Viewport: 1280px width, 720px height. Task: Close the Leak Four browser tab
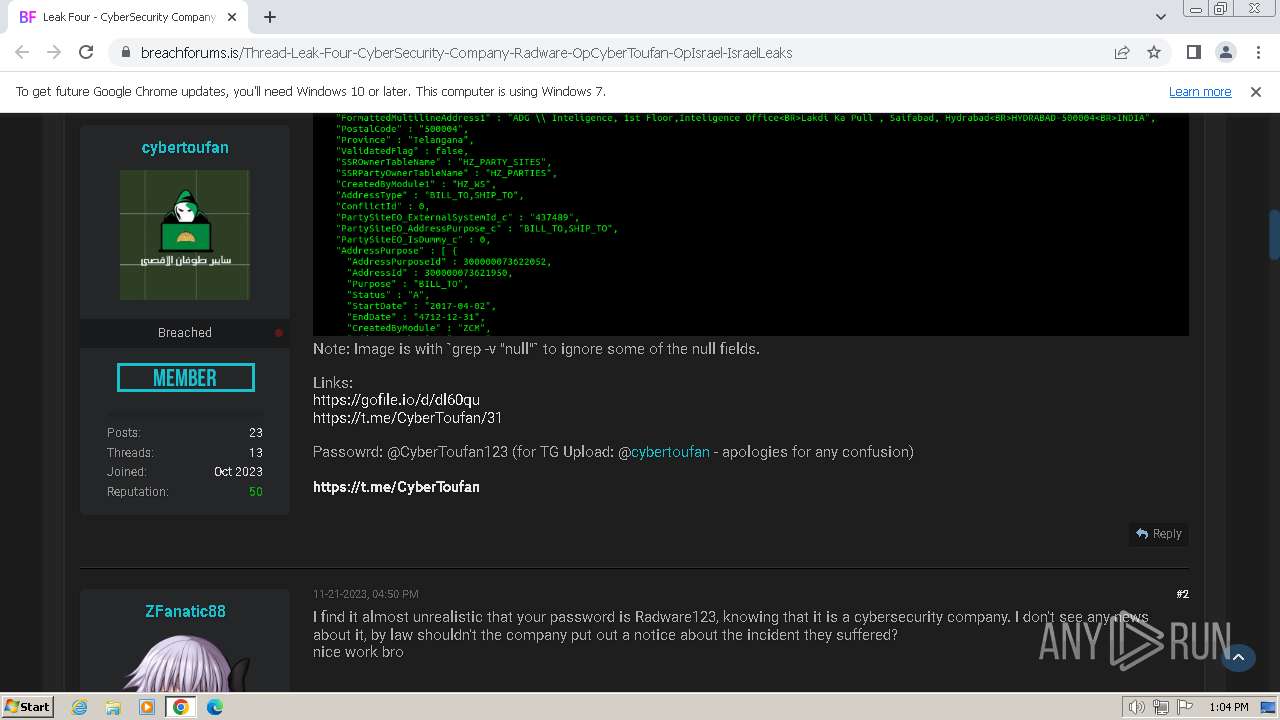click(233, 17)
